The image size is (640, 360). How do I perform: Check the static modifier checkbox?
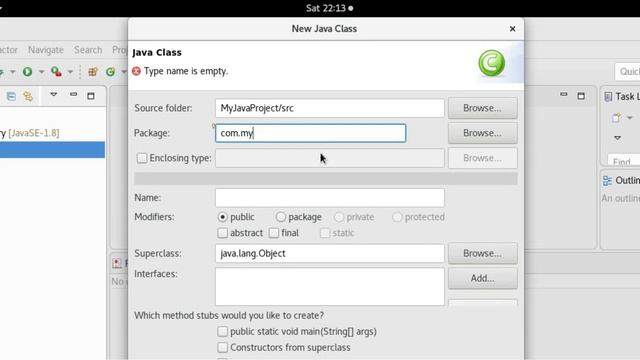(x=325, y=233)
